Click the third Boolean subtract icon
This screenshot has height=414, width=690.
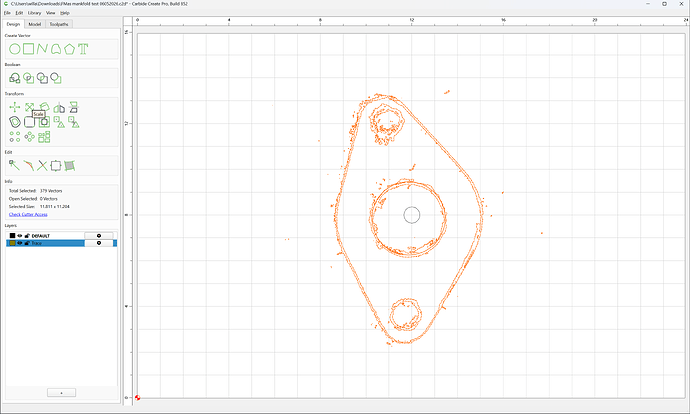[42, 78]
